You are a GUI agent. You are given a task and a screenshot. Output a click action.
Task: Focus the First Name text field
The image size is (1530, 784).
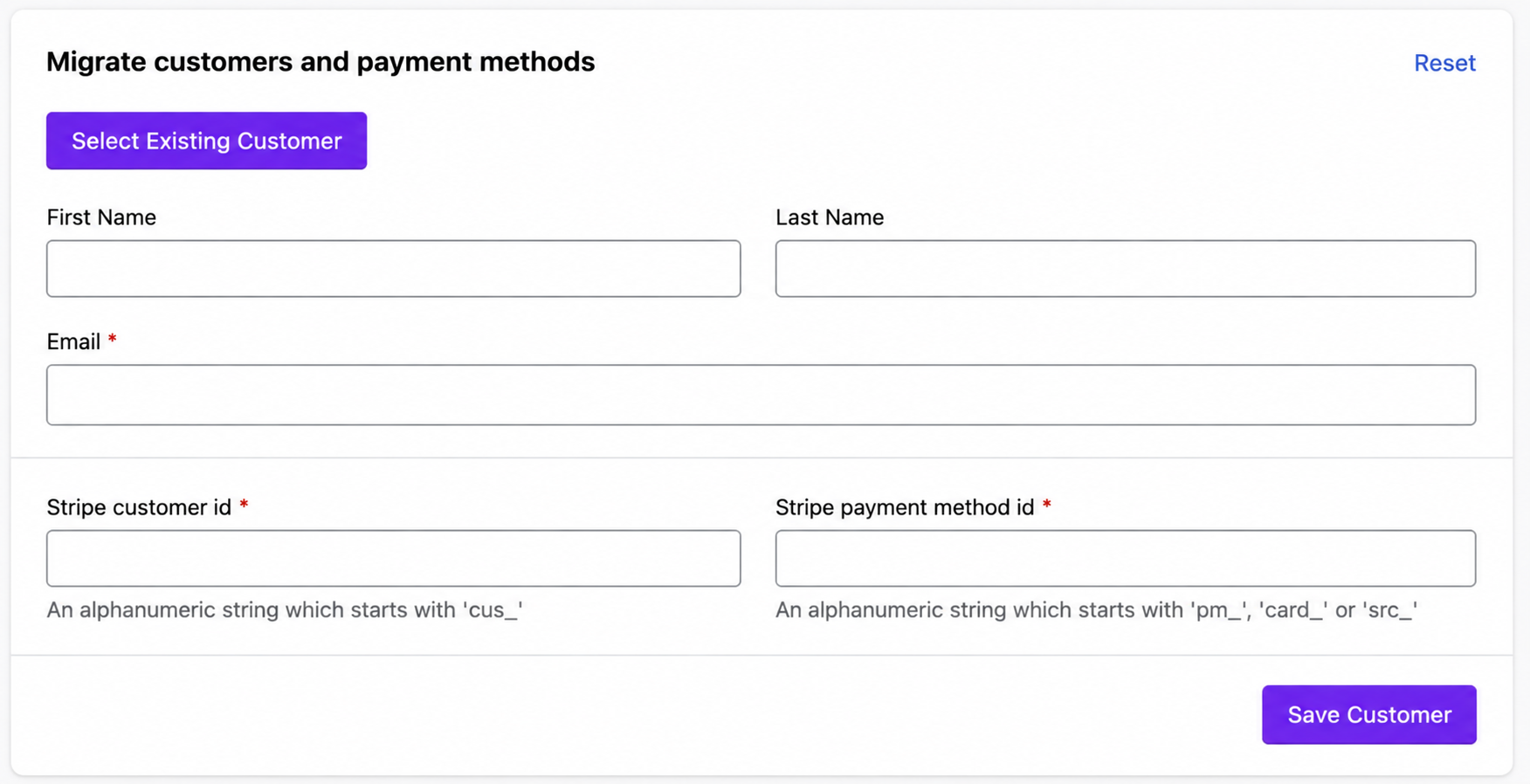(394, 269)
